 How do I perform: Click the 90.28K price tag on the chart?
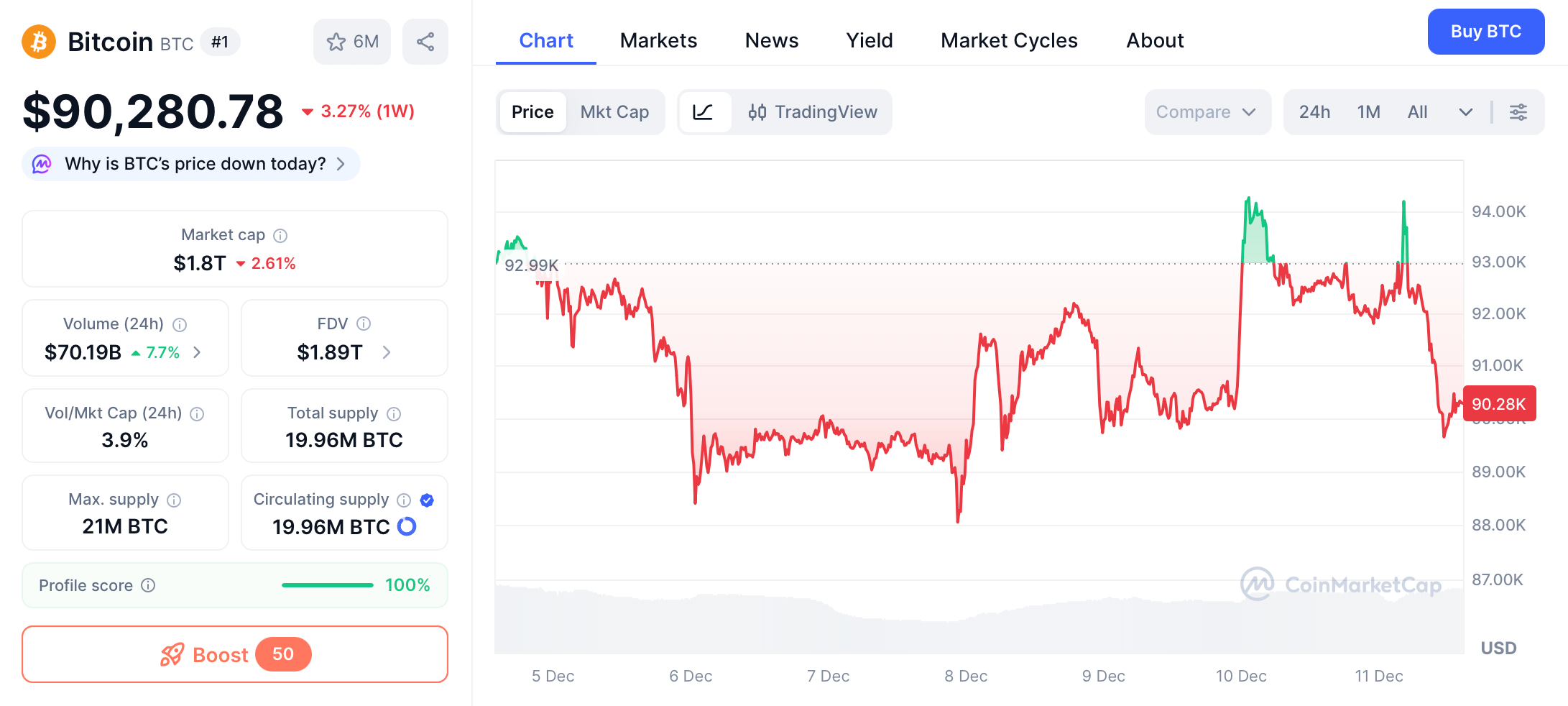tap(1499, 403)
